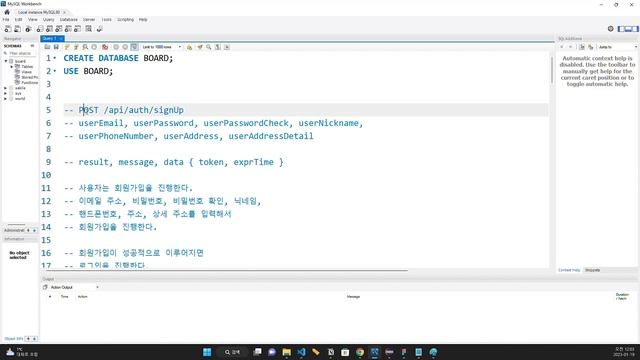
Task: Collapse the board schema node
Action: (6, 61)
